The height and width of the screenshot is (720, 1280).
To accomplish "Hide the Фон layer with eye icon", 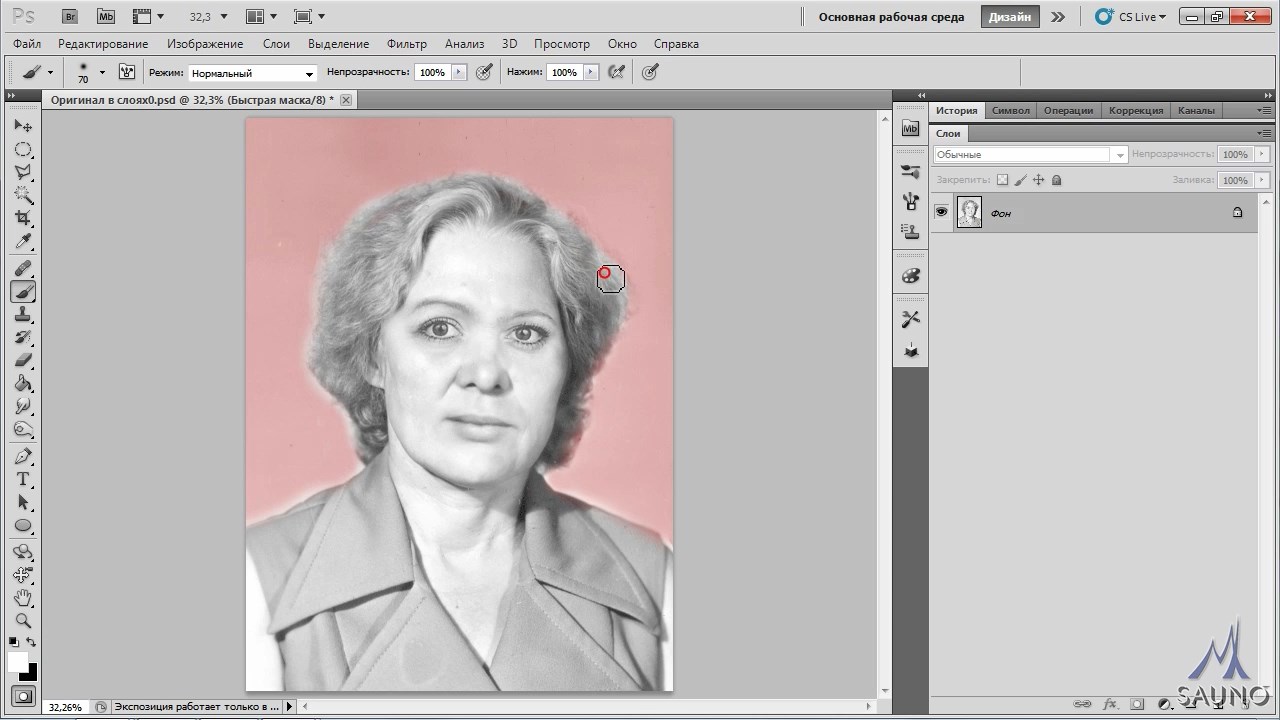I will [x=941, y=212].
